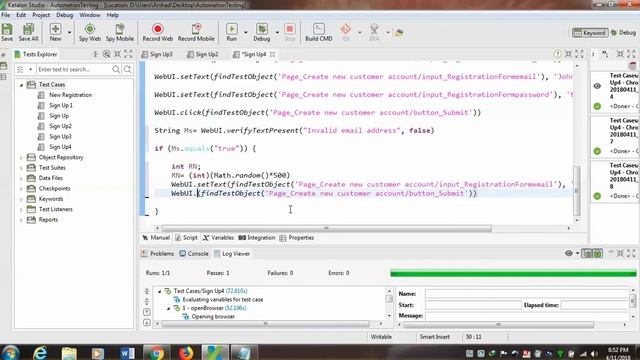Switch to the Sign Up2 editor tab
This screenshot has height=360, width=640.
203,54
